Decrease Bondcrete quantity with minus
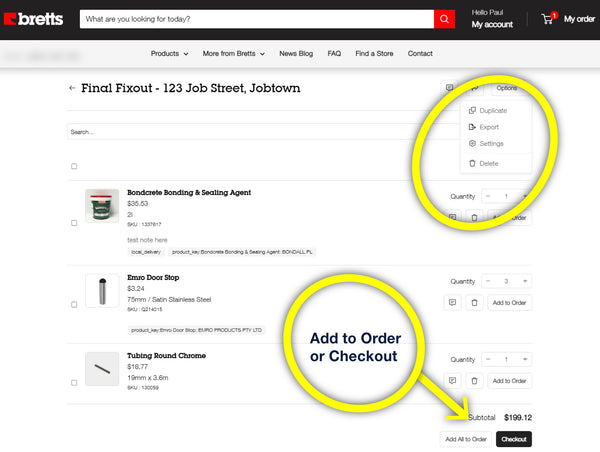The image size is (600, 452). pyautogui.click(x=488, y=196)
